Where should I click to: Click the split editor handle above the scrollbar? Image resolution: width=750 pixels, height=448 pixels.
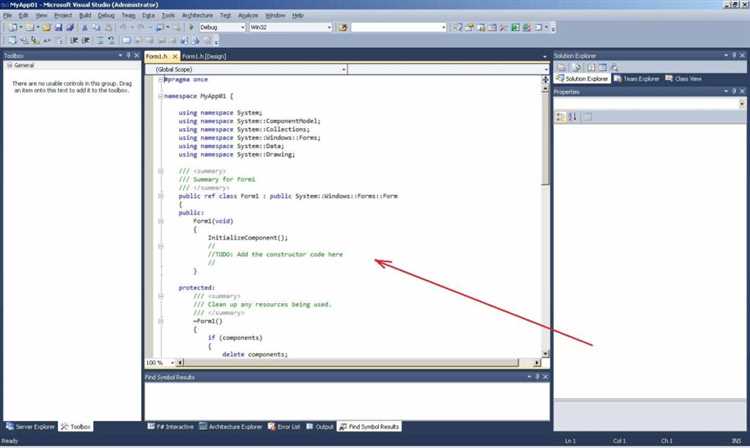coord(545,79)
